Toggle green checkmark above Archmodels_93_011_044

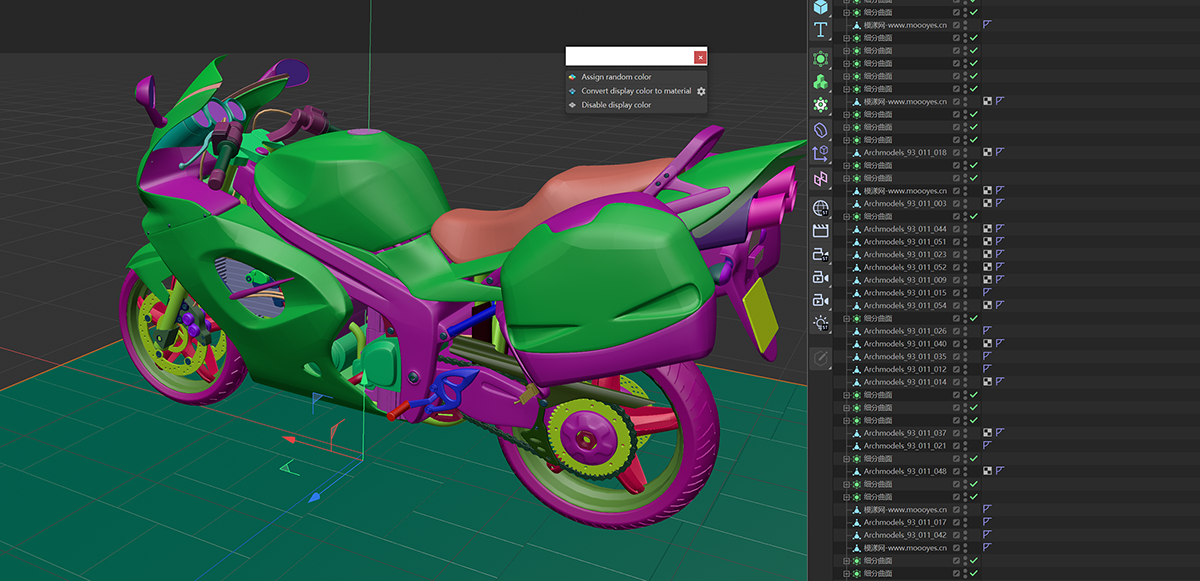point(974,216)
